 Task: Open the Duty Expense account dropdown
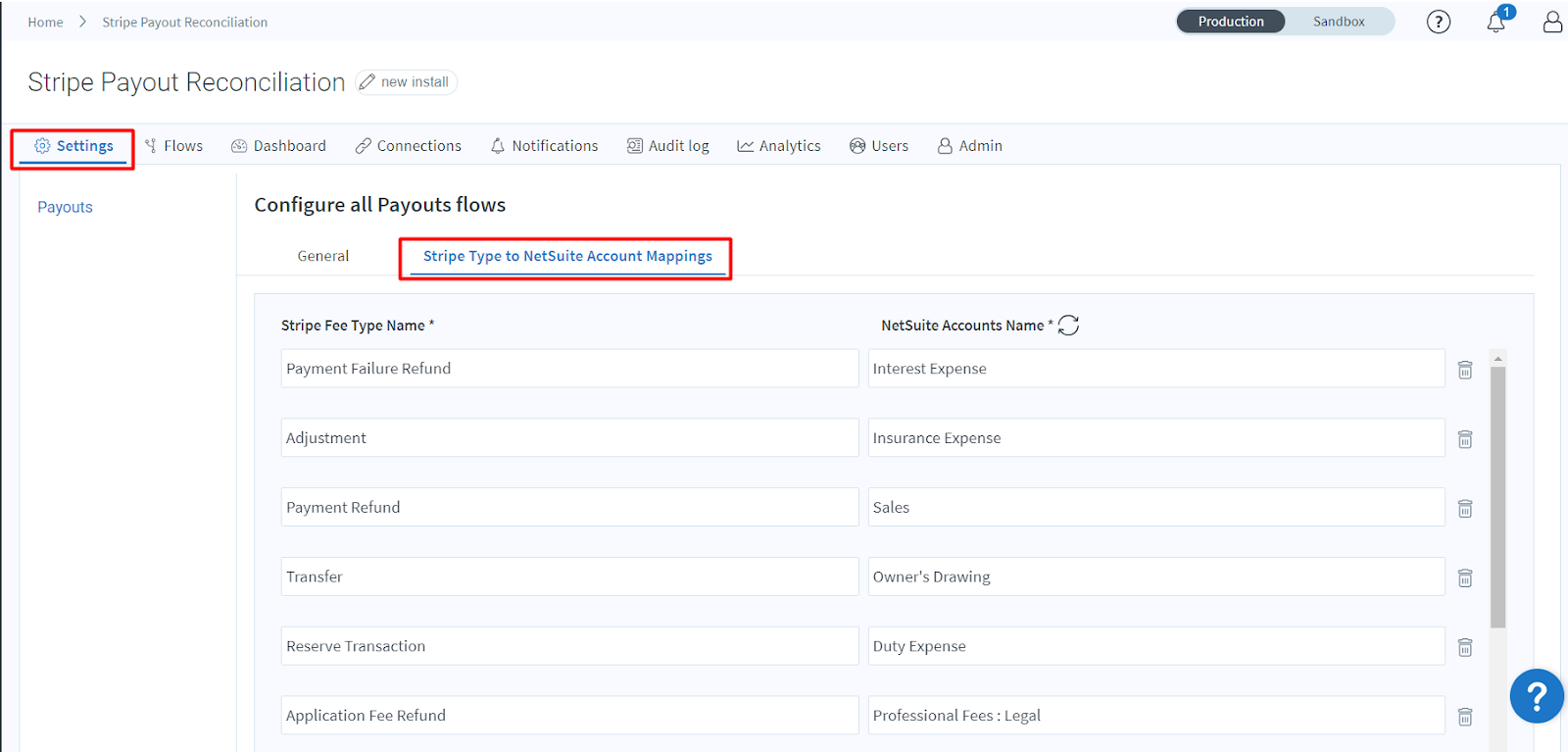point(1156,646)
